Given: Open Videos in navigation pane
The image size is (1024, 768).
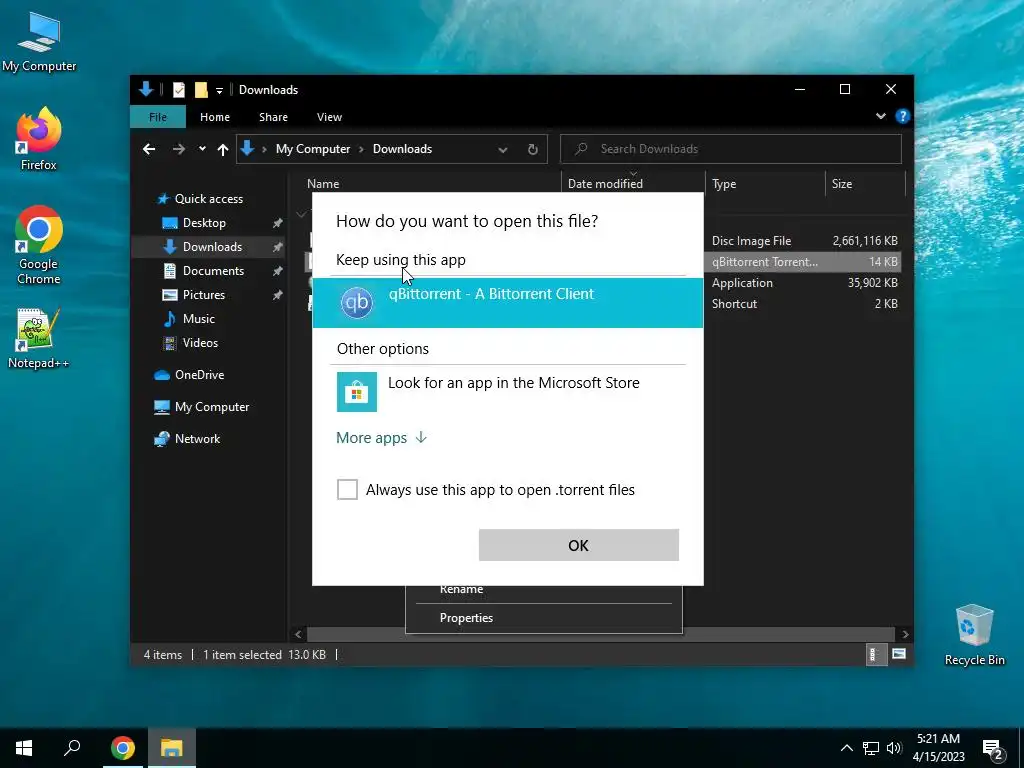Looking at the screenshot, I should pyautogui.click(x=200, y=343).
